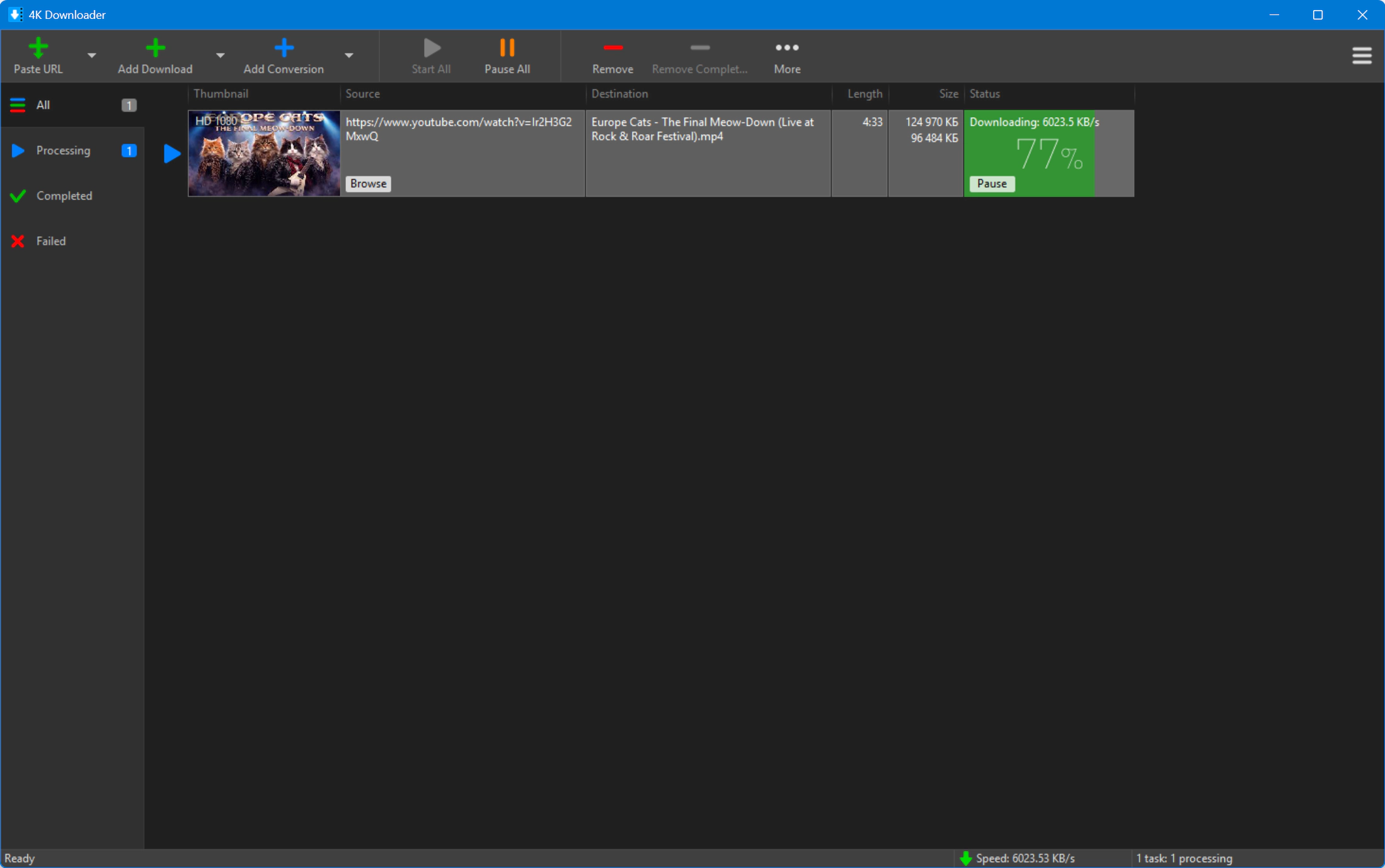Show the Processing tasks list

pyautogui.click(x=72, y=151)
